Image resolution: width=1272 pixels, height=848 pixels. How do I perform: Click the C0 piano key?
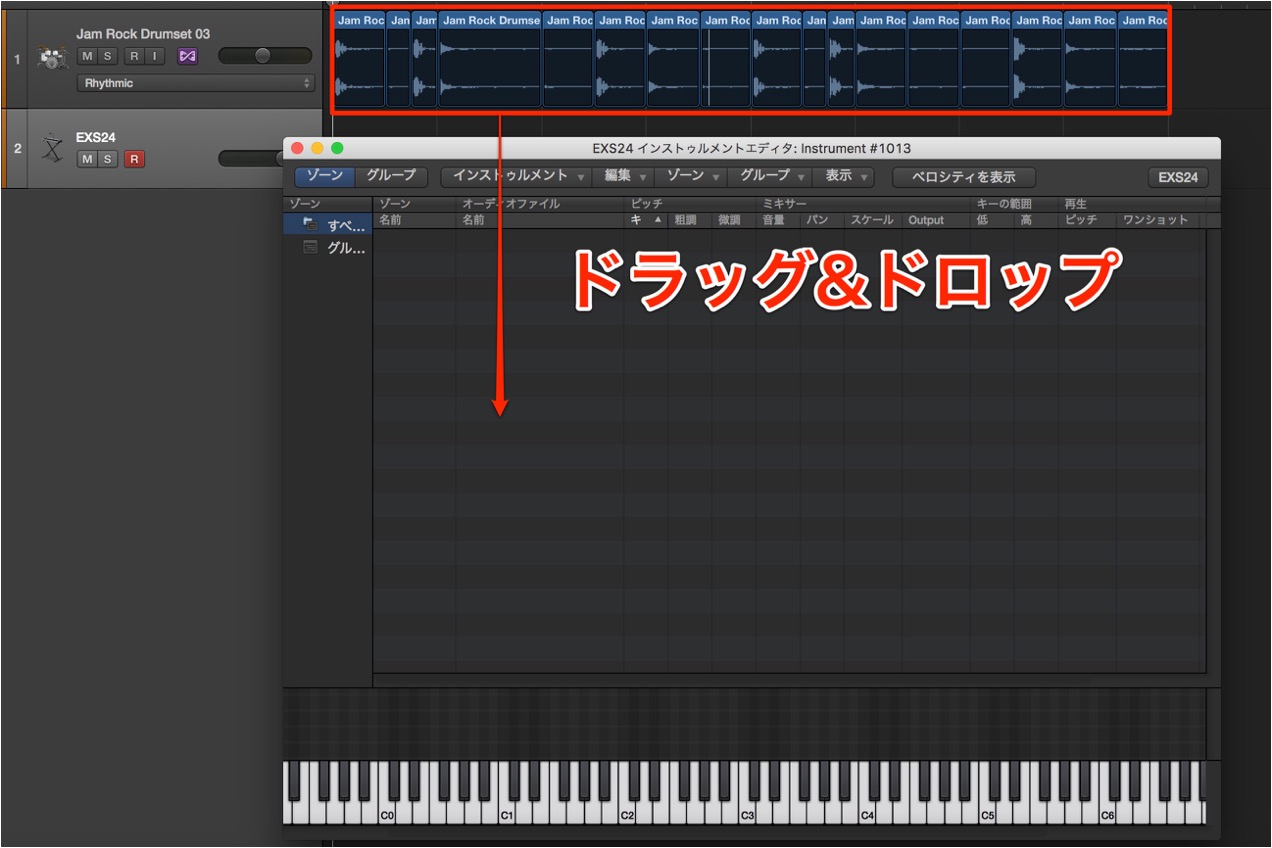tap(387, 794)
